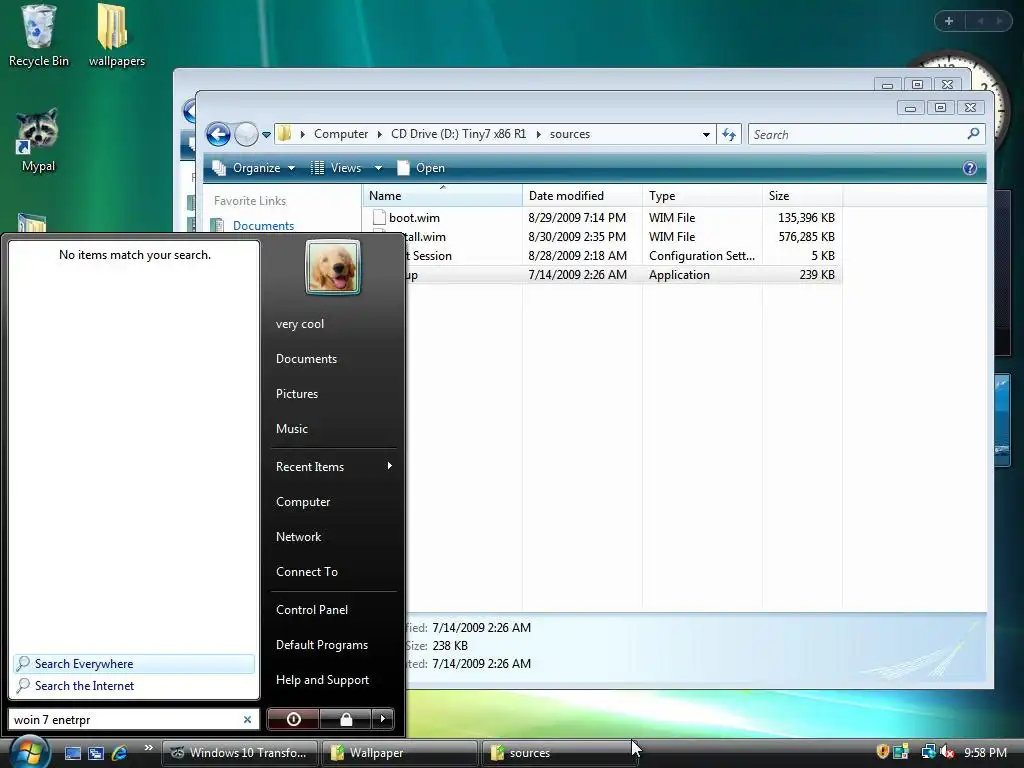Select the Mypal raccoon shortcut icon
Screen dimensions: 1024x768
pyautogui.click(x=38, y=140)
